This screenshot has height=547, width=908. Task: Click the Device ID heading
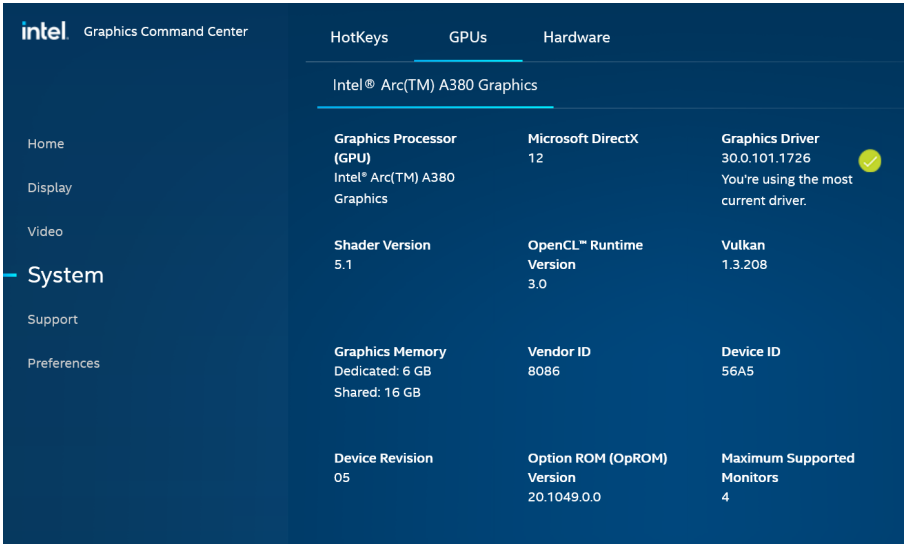pos(750,352)
